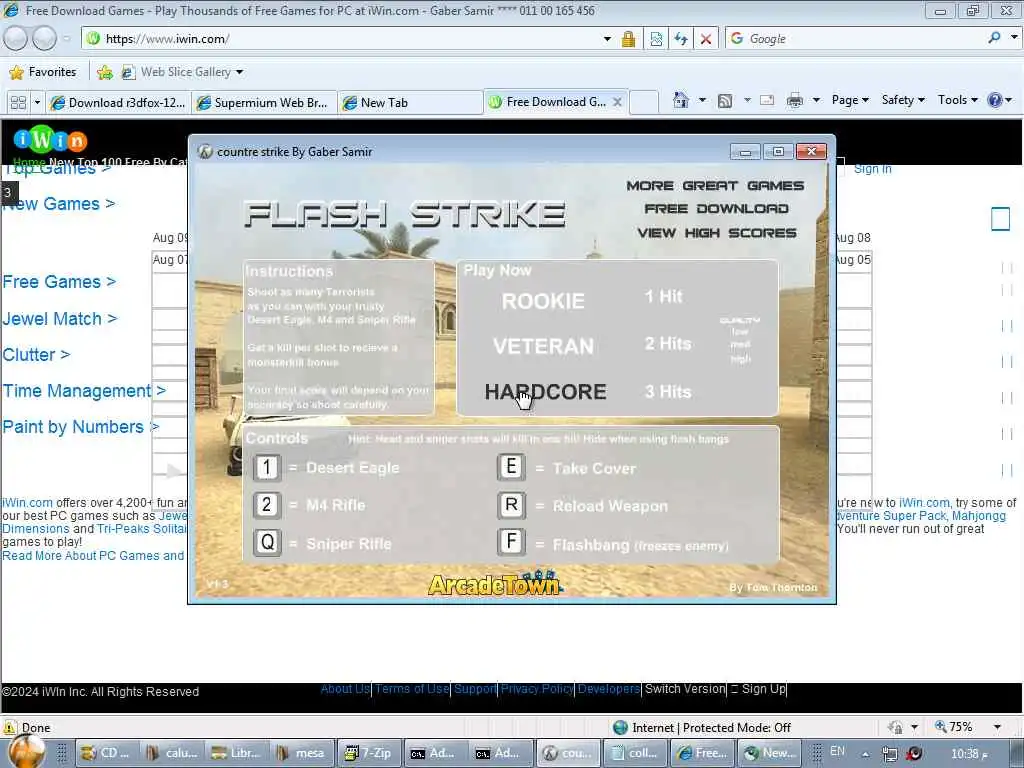Click the Jewel Match link
The image size is (1024, 768).
tap(59, 319)
